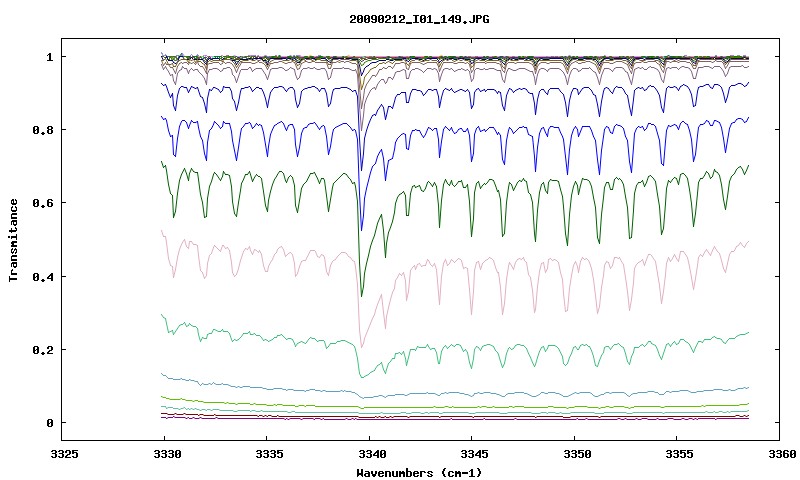This screenshot has height=480, width=800.
Task: Click x-axis tick label 3330
Action: click(167, 454)
